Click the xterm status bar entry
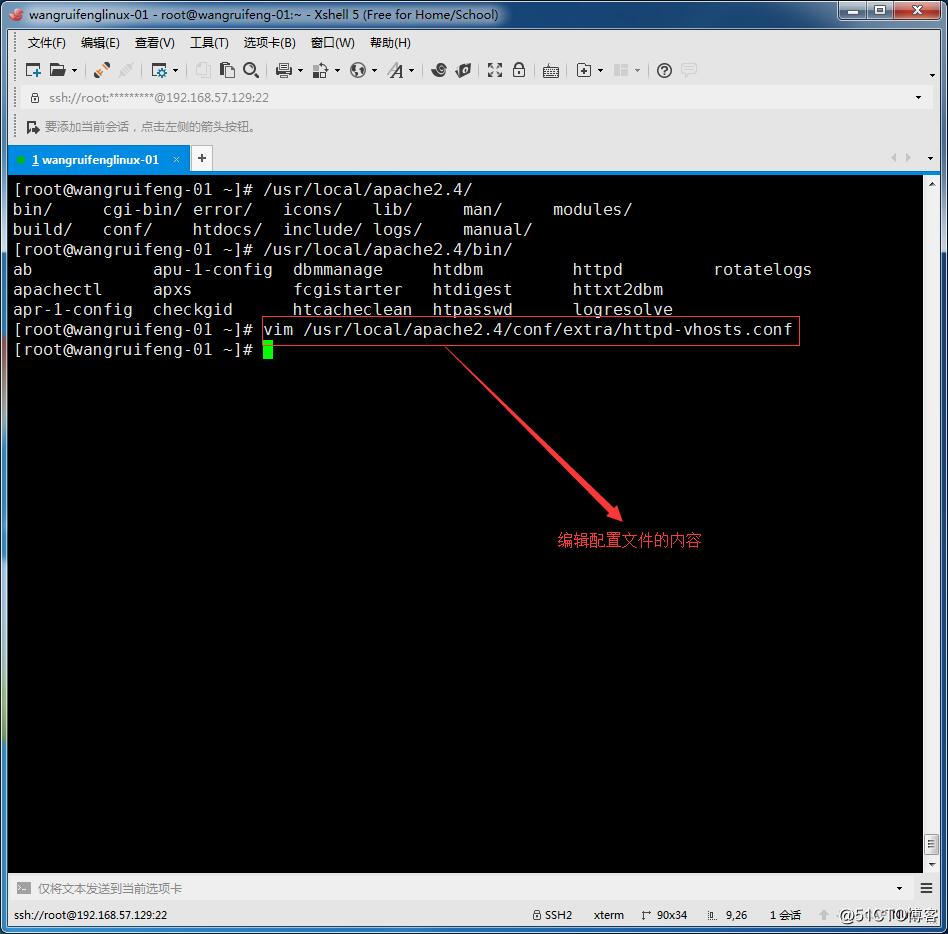This screenshot has height=934, width=948. pyautogui.click(x=608, y=915)
